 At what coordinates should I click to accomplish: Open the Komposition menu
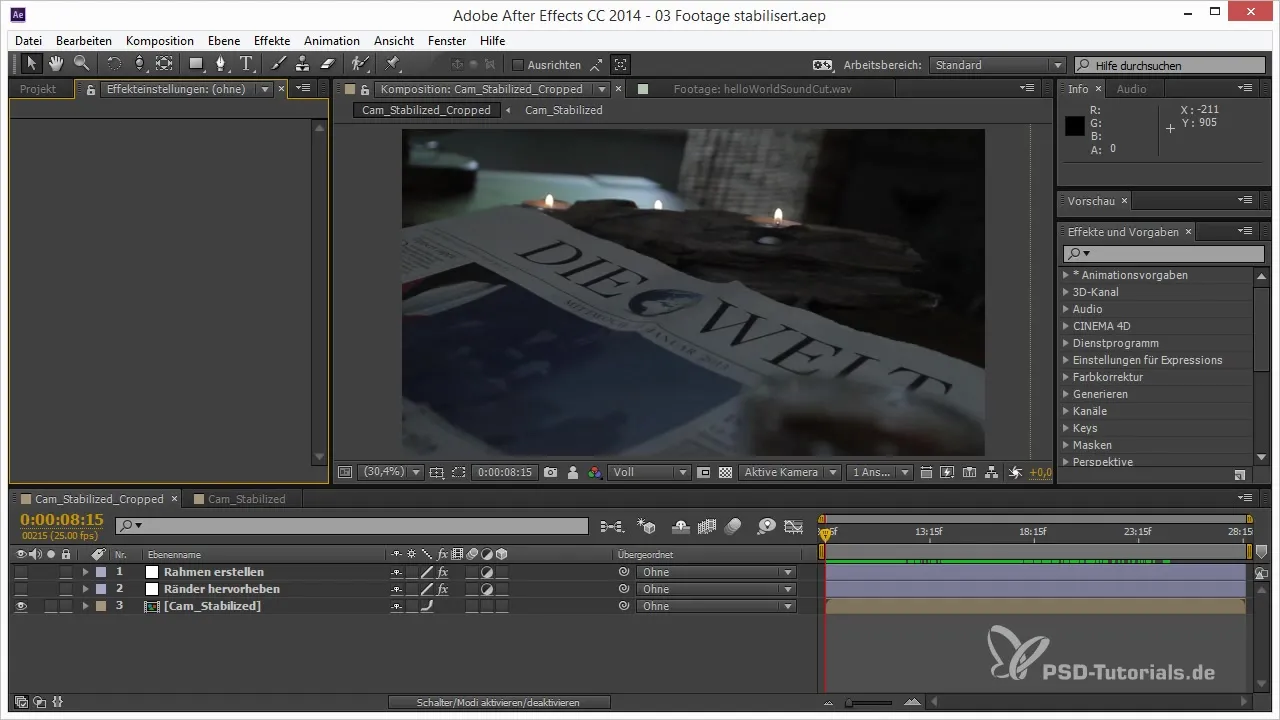coord(160,41)
